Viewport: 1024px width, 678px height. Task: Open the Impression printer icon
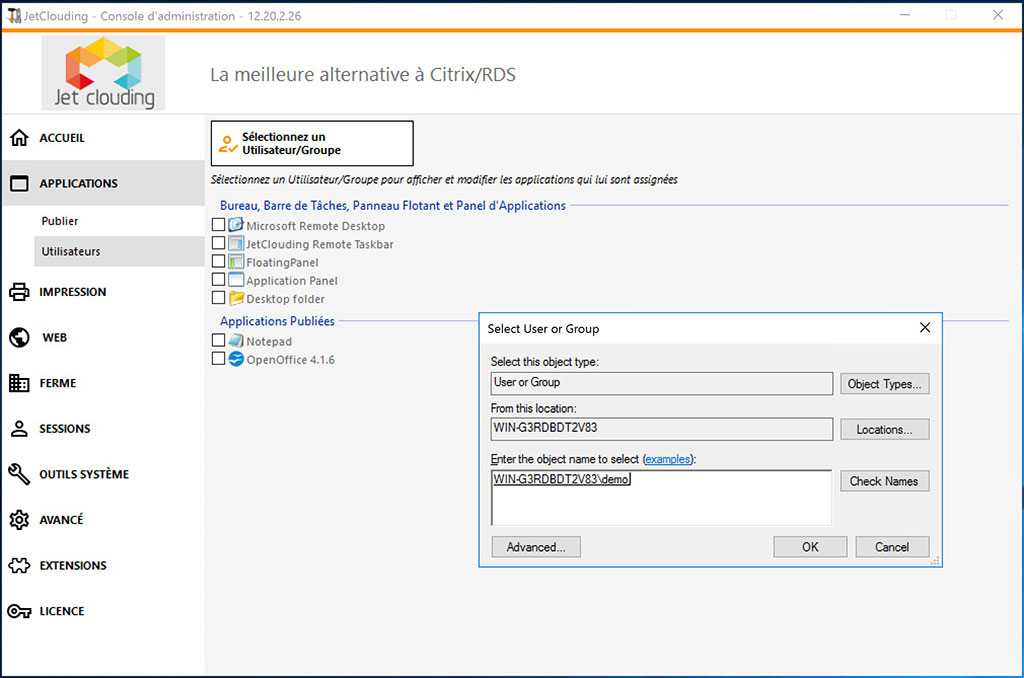coord(19,292)
